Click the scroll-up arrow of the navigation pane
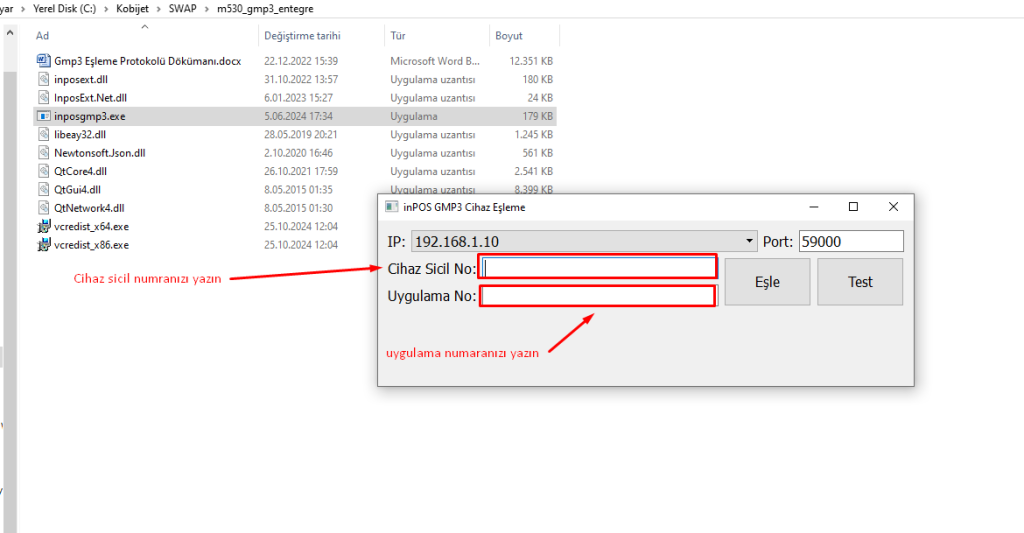This screenshot has height=533, width=1024. click(x=9, y=33)
